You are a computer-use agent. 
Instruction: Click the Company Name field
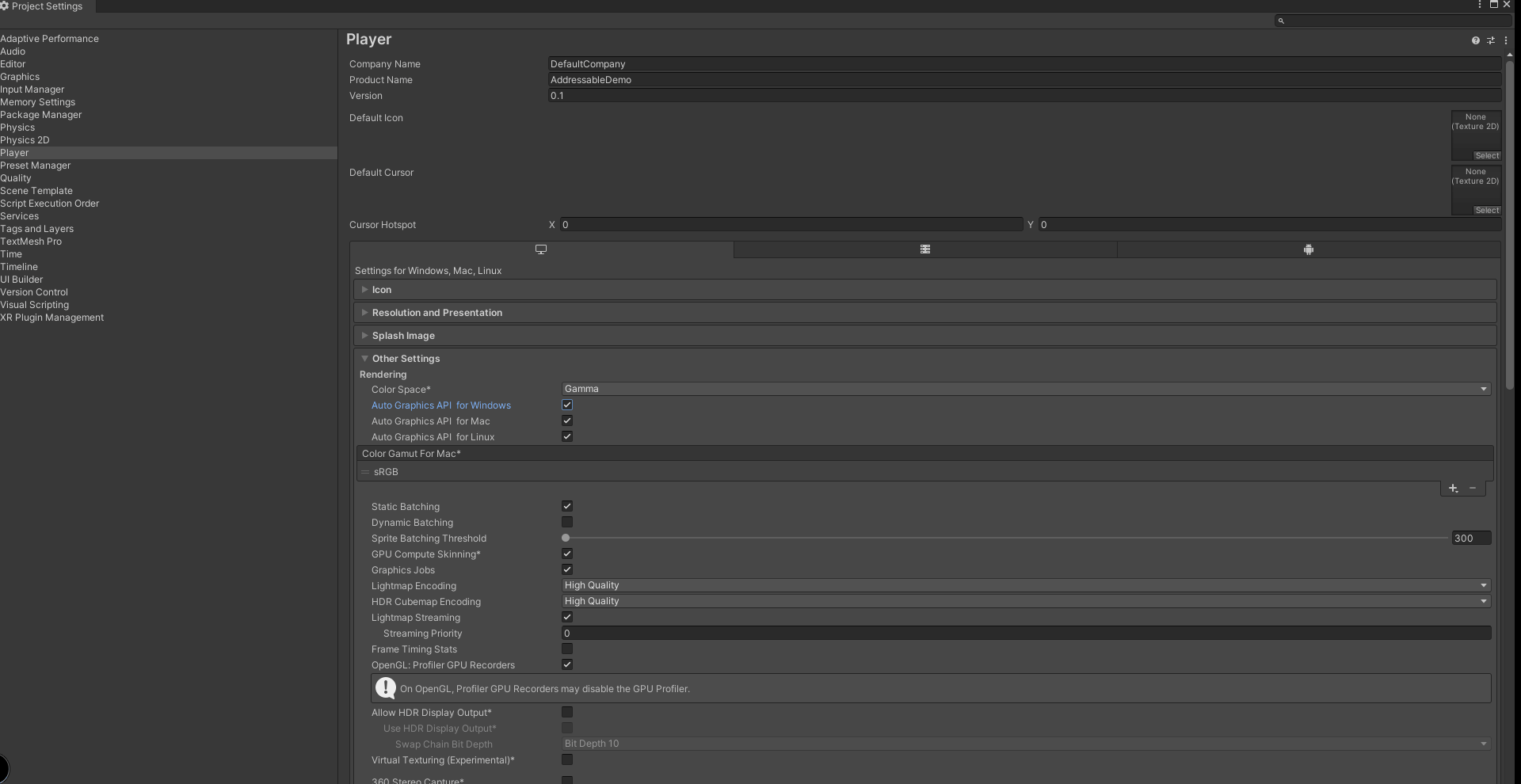pyautogui.click(x=1024, y=64)
